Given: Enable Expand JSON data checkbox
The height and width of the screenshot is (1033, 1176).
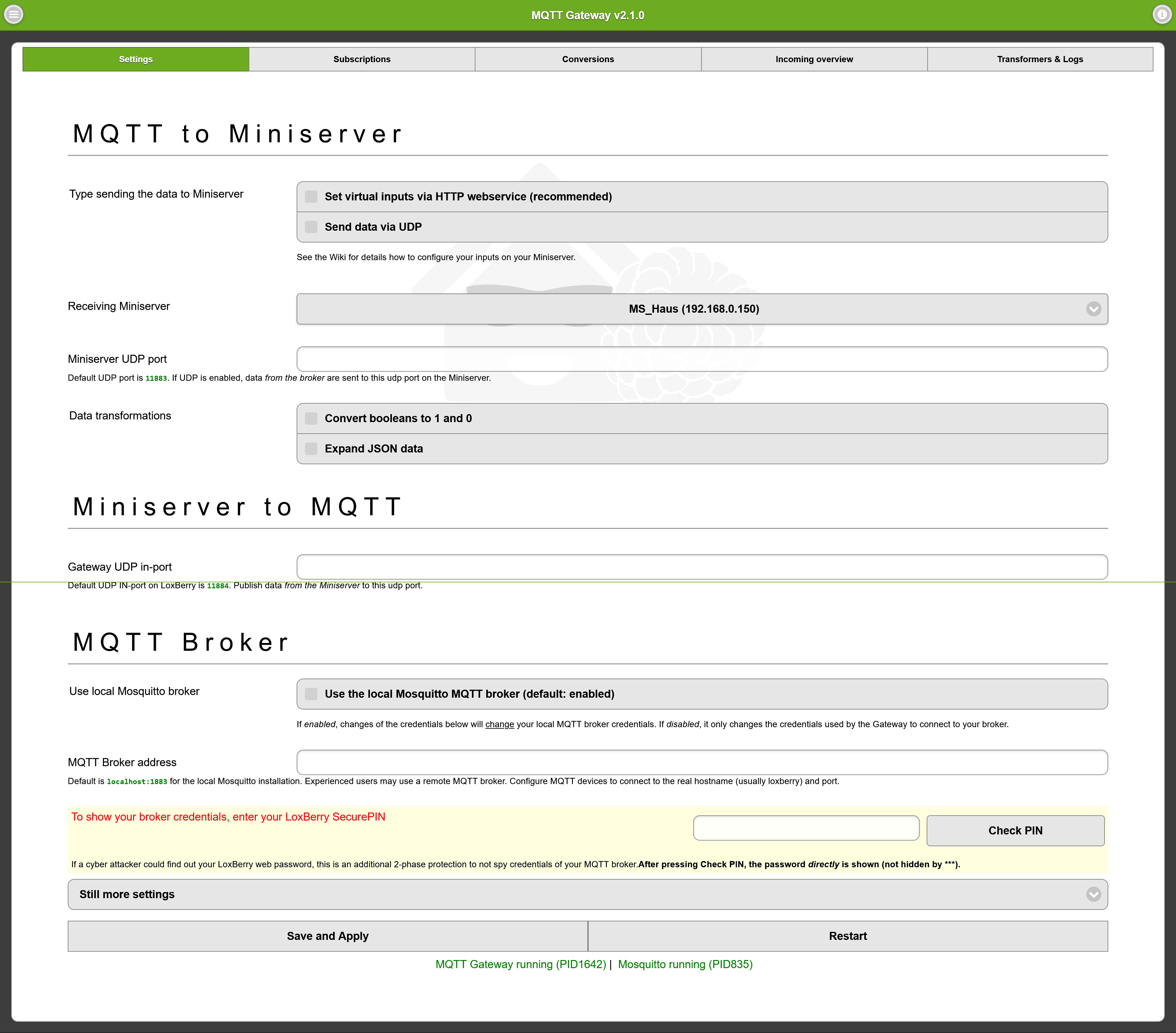Looking at the screenshot, I should coord(311,449).
